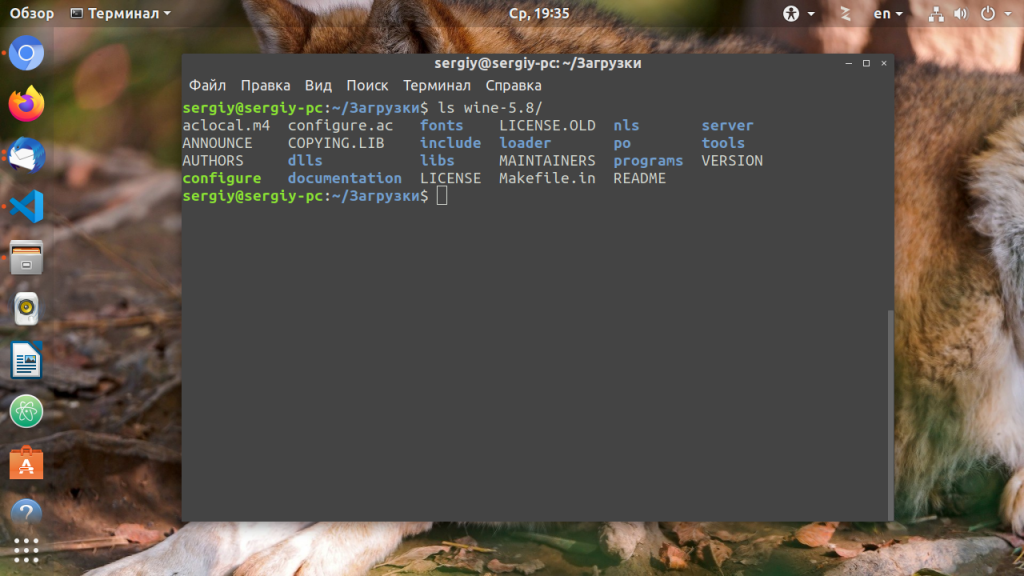Open the Справка menu in the terminal
Image resolution: width=1024 pixels, height=576 pixels.
[x=513, y=85]
